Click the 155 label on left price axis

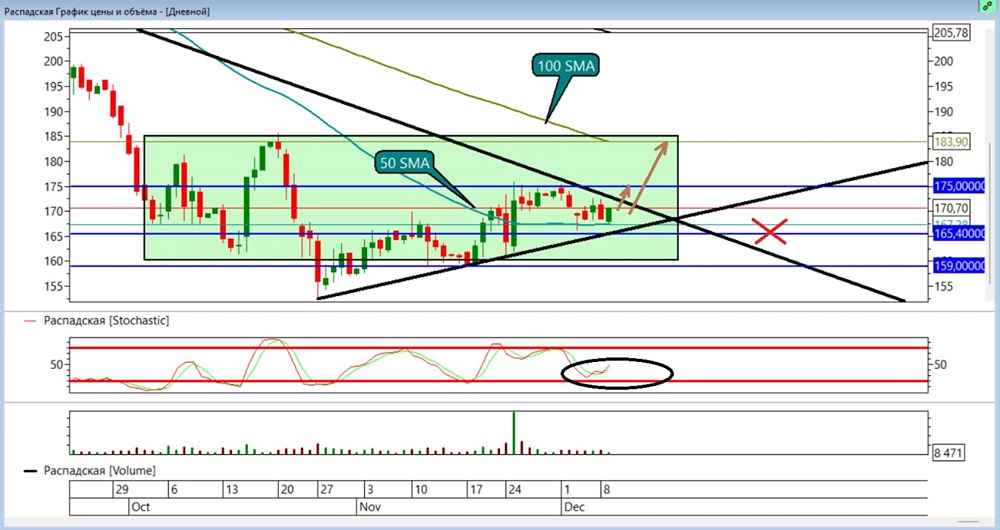[53, 286]
